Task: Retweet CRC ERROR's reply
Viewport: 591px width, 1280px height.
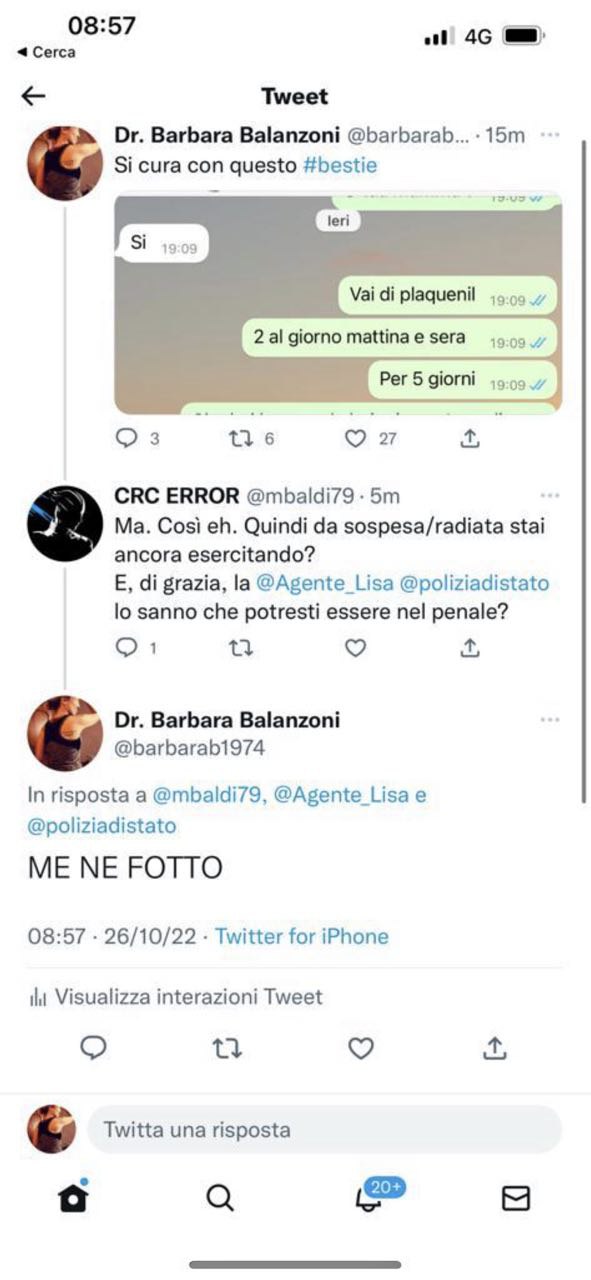Action: coord(241,648)
